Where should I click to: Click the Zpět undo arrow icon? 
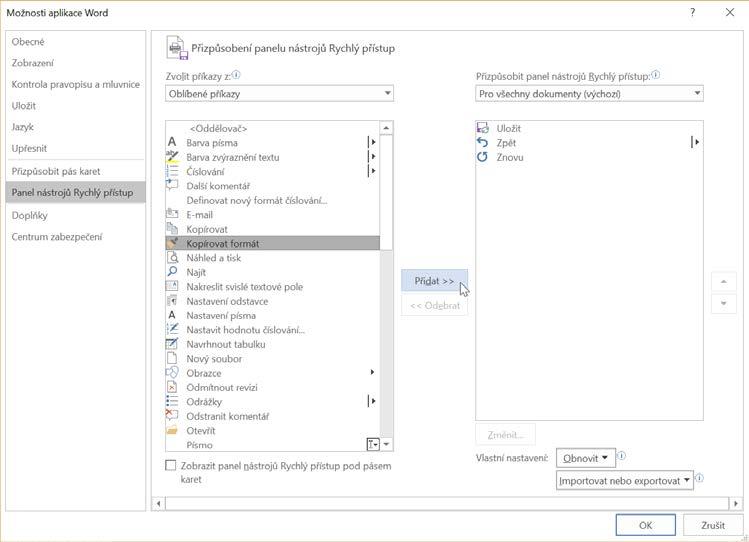[x=483, y=142]
